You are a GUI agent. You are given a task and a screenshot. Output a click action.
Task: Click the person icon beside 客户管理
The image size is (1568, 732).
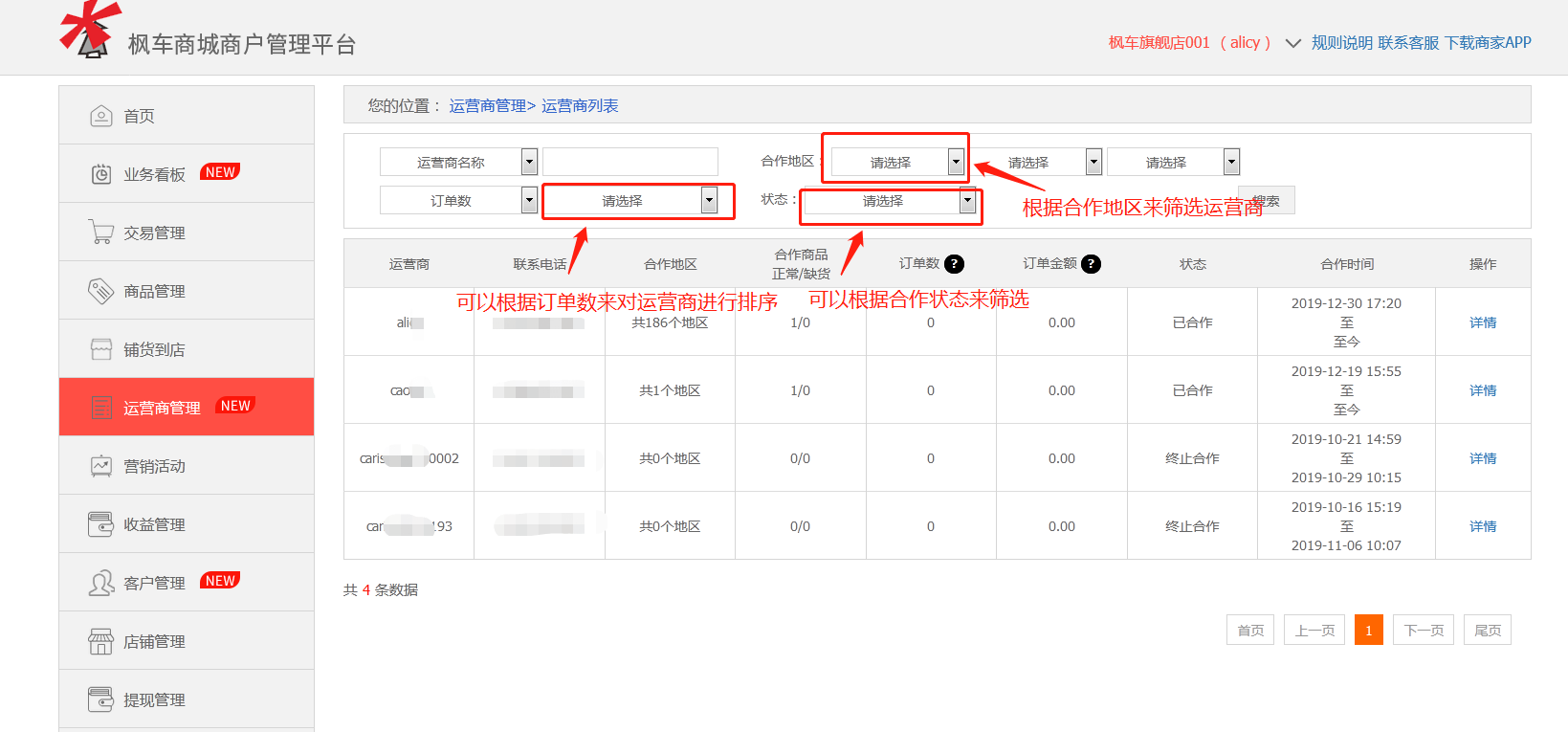100,583
